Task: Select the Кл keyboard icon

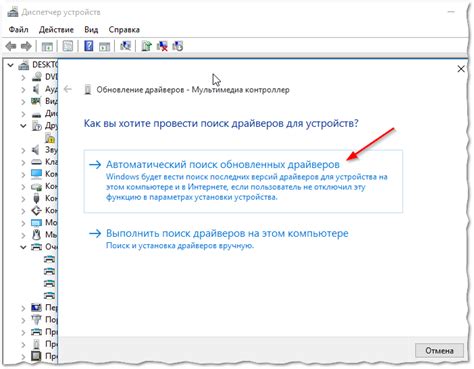Action: [x=36, y=162]
